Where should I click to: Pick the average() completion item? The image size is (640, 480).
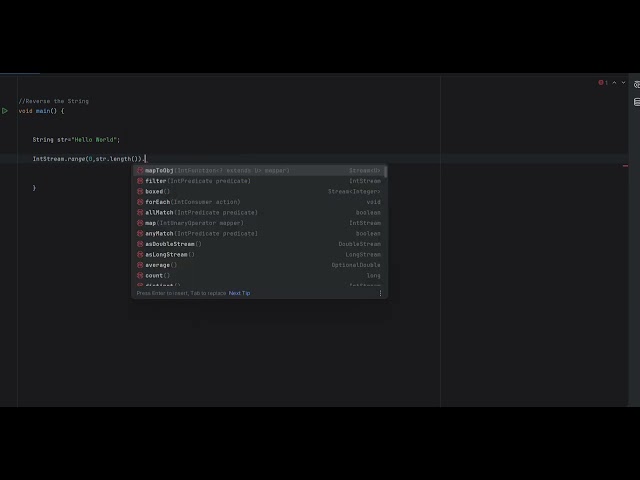pos(160,265)
